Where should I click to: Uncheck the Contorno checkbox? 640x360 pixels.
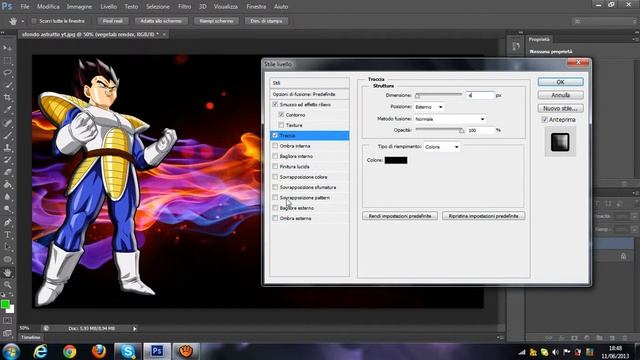pyautogui.click(x=281, y=115)
